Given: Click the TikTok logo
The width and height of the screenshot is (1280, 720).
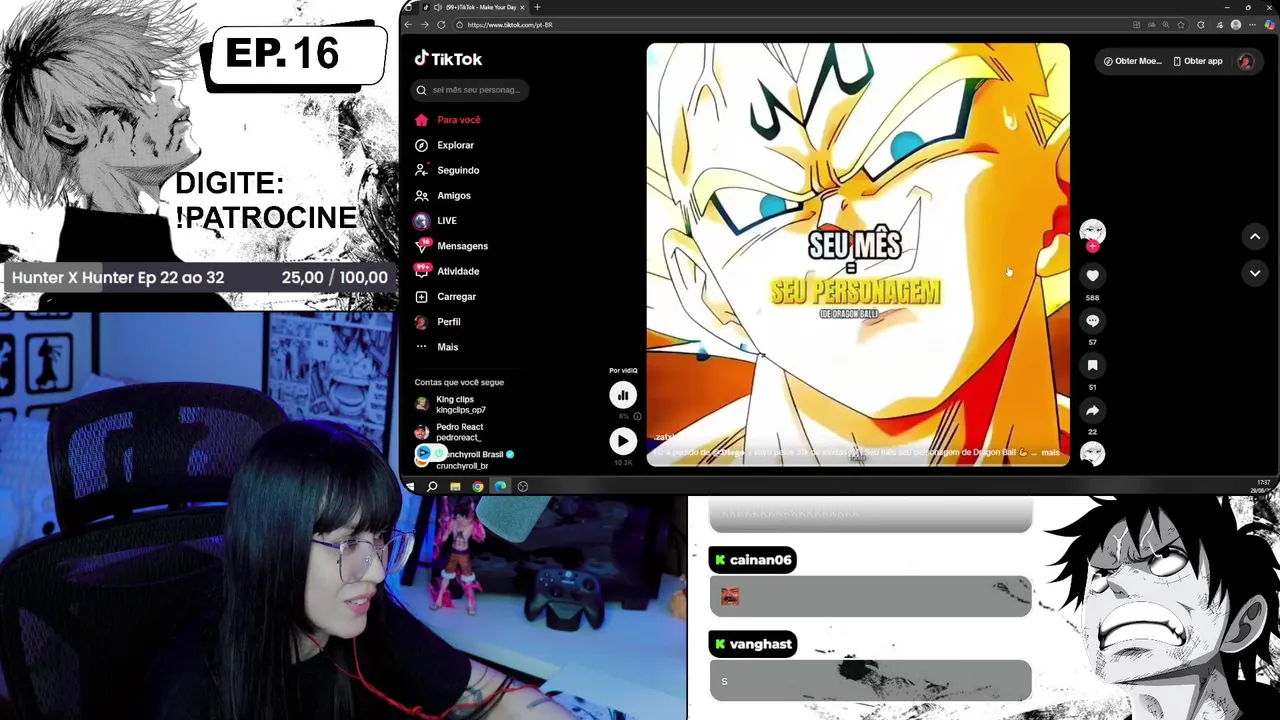Looking at the screenshot, I should [448, 59].
